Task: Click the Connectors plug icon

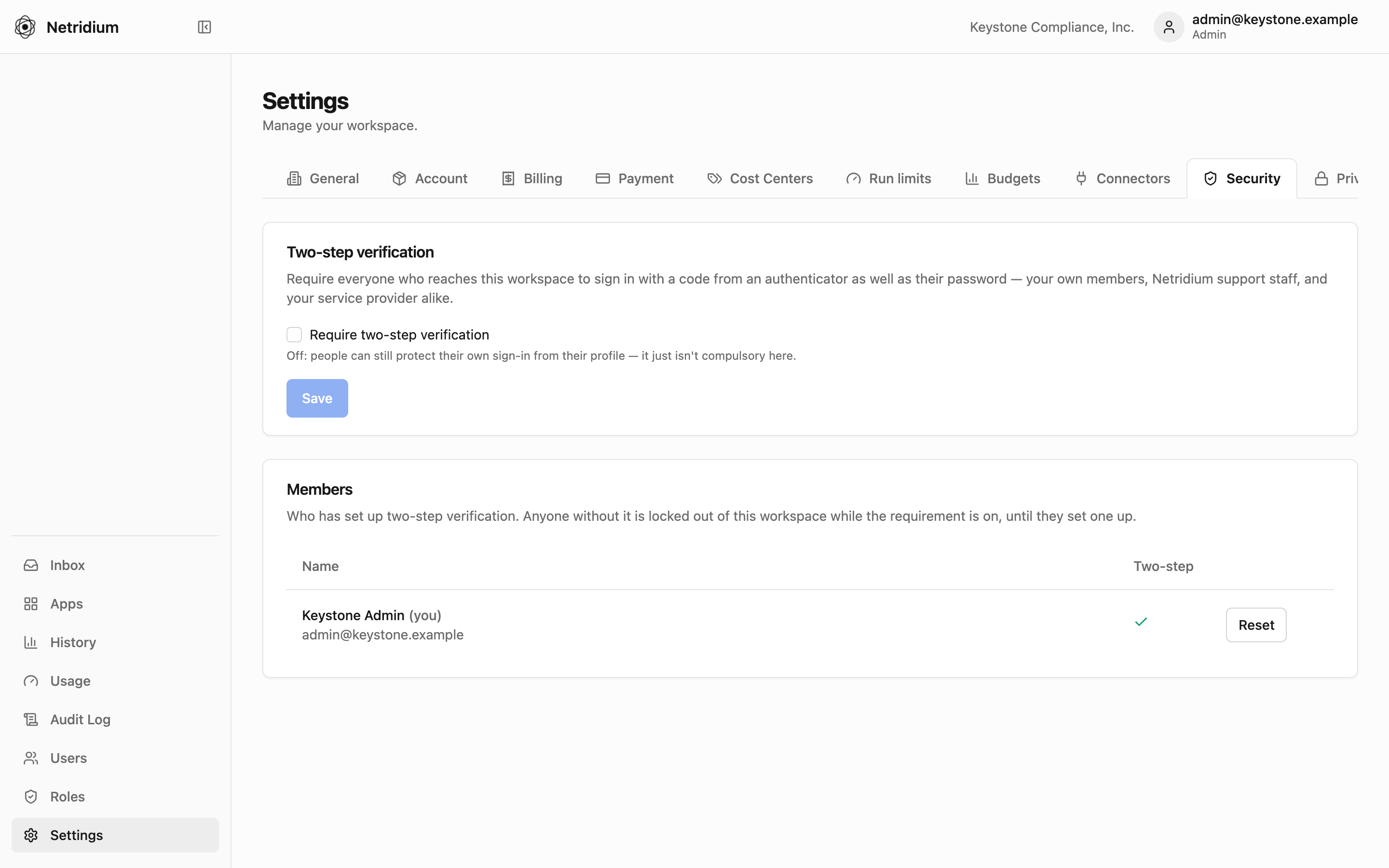Action: 1081,178
